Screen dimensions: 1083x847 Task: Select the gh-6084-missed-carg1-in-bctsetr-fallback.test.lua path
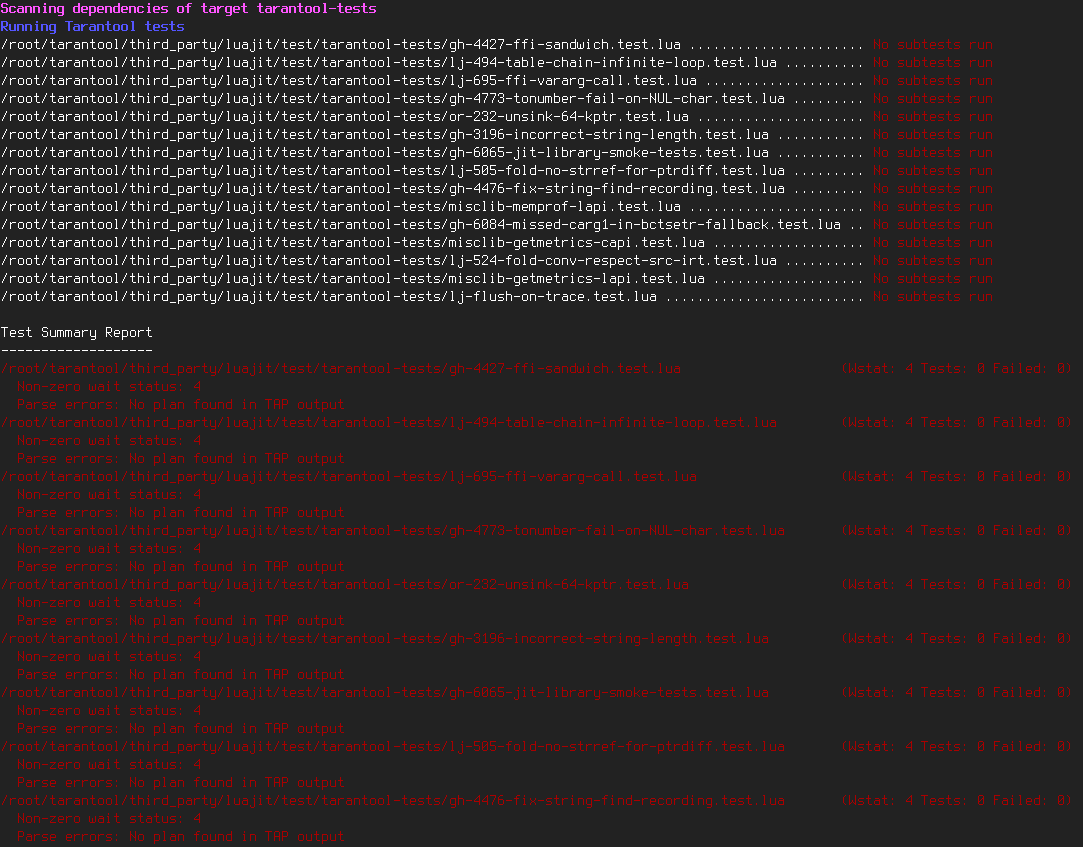pos(421,225)
